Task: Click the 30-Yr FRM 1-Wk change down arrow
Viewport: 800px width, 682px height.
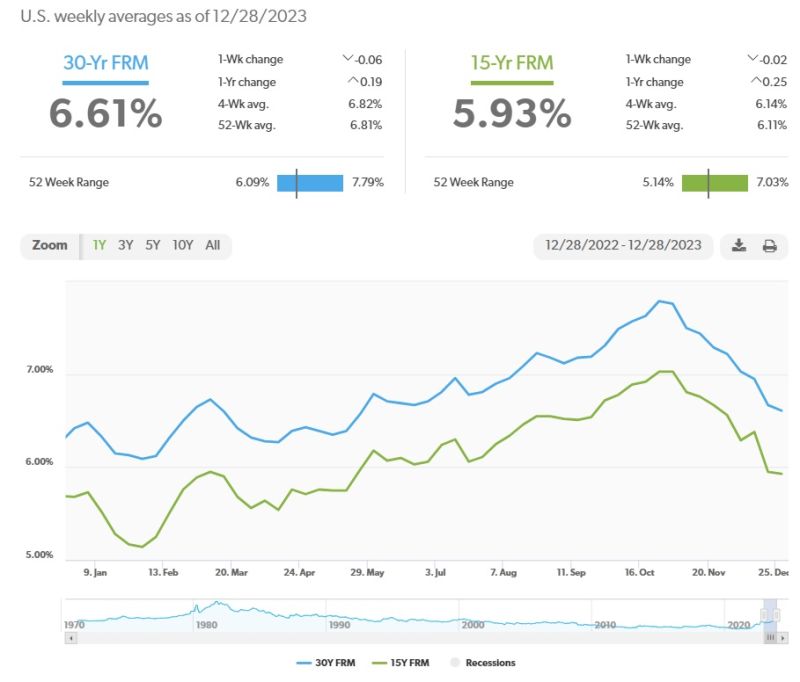Action: (347, 60)
